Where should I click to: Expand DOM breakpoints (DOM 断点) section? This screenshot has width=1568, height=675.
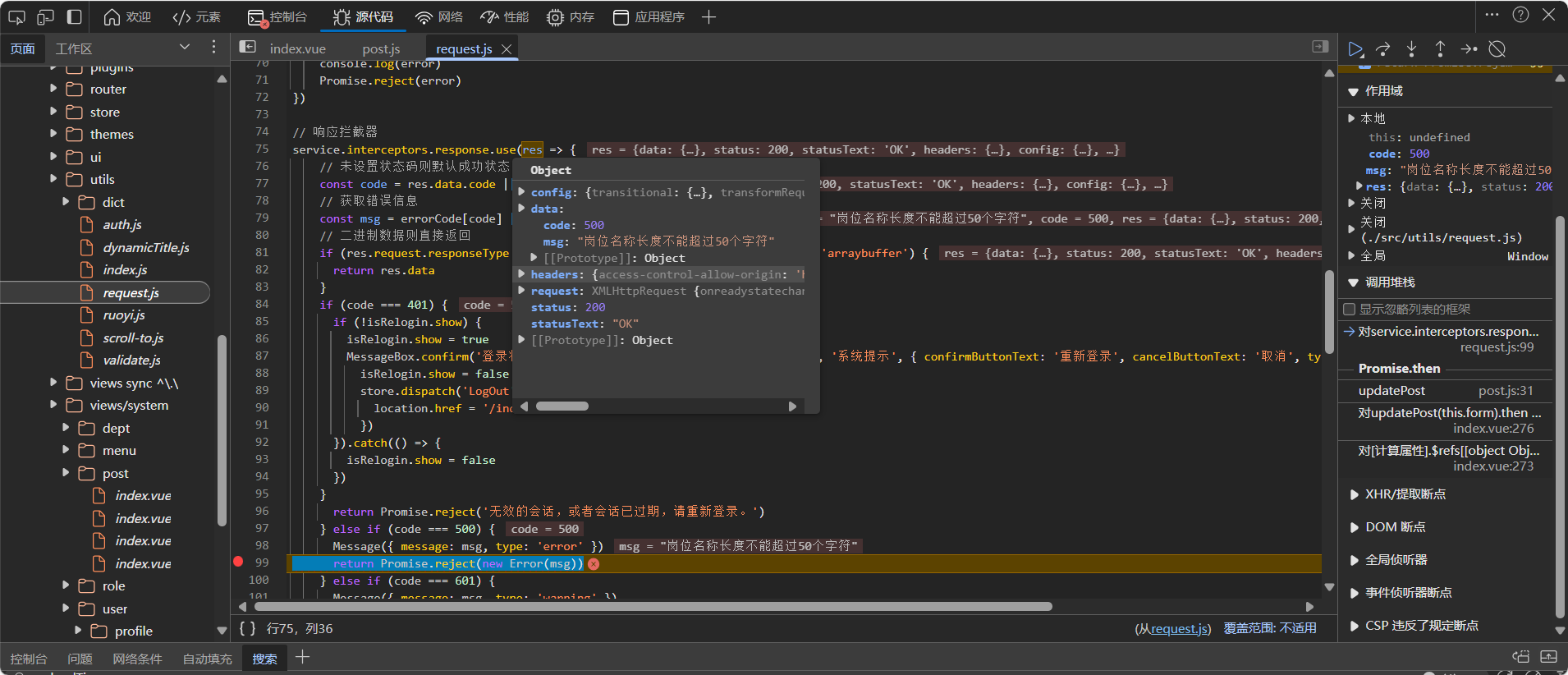pos(1355,527)
